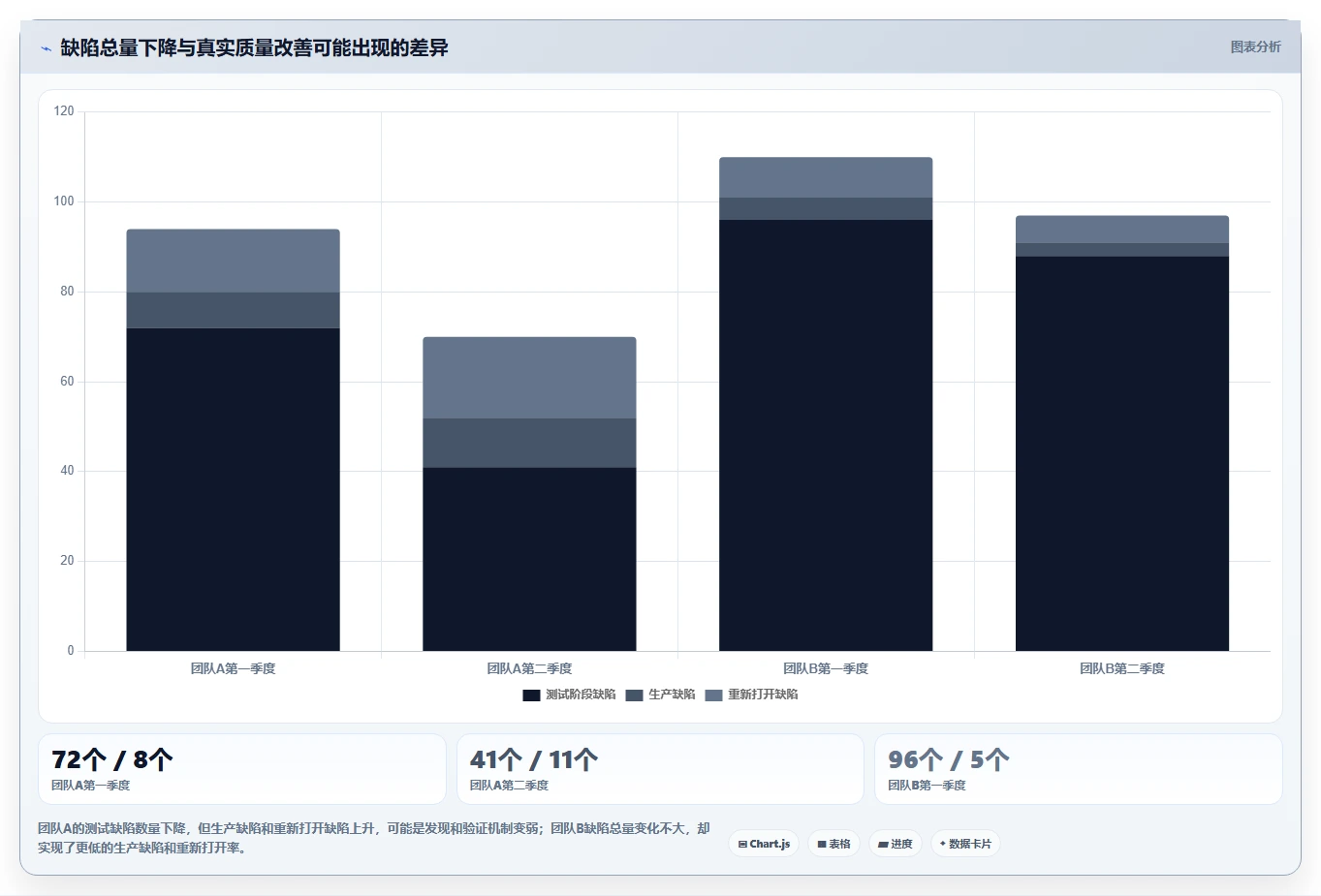This screenshot has width=1321, height=896.
Task: Click the icon in the 进度 tag
Action: [x=883, y=845]
